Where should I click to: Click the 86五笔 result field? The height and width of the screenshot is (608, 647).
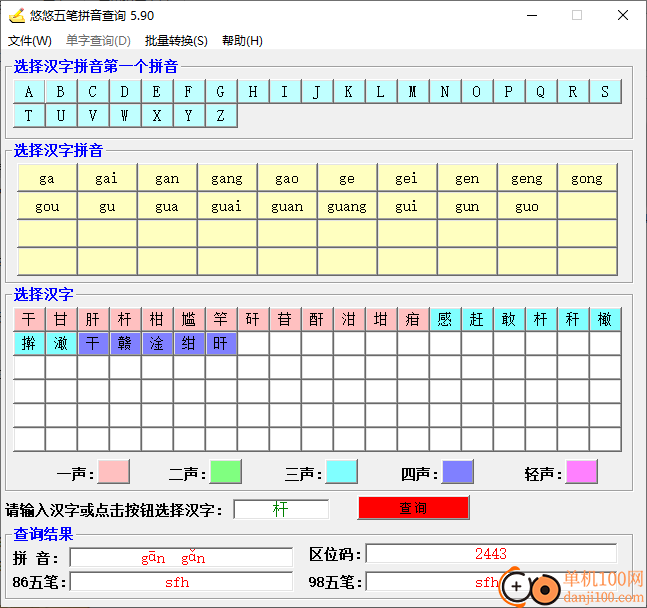[x=181, y=582]
